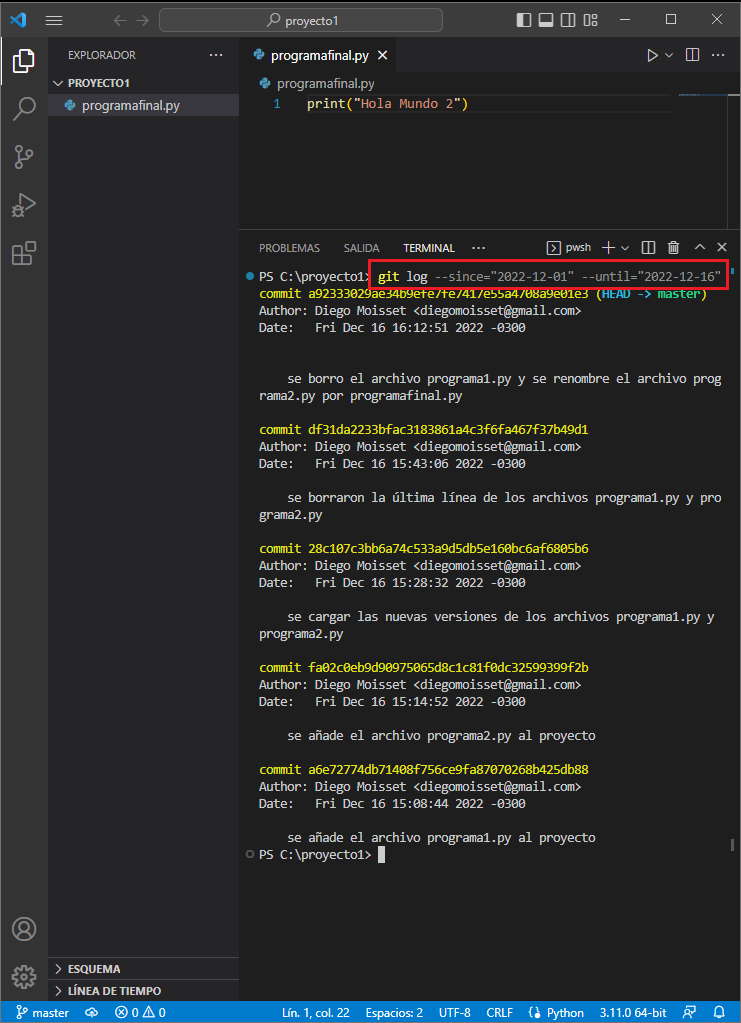The height and width of the screenshot is (1023, 741).
Task: Click commit hash fa02c0eb9d90975 in terminal
Action: 448,667
